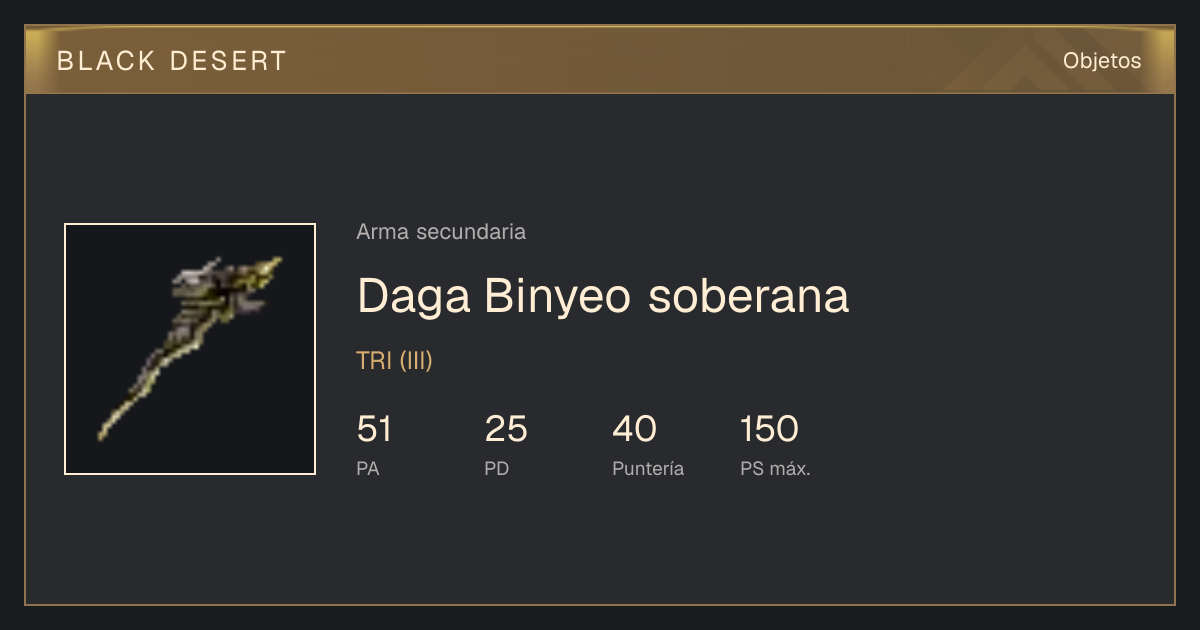
Task: Click the BLACK DESERT site title
Action: click(172, 61)
